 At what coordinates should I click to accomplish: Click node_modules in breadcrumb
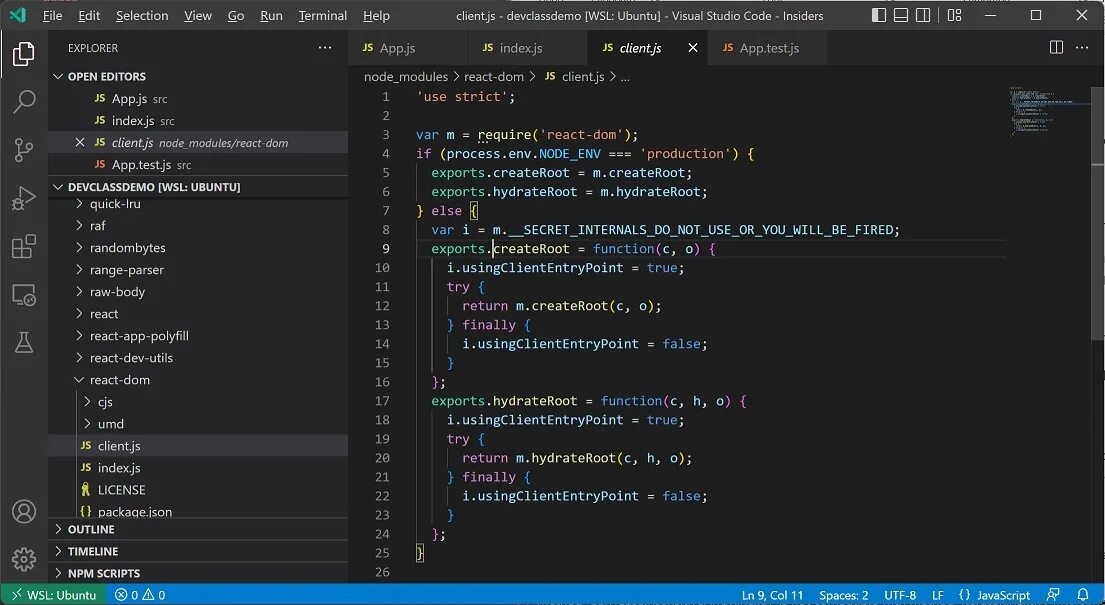pyautogui.click(x=406, y=76)
